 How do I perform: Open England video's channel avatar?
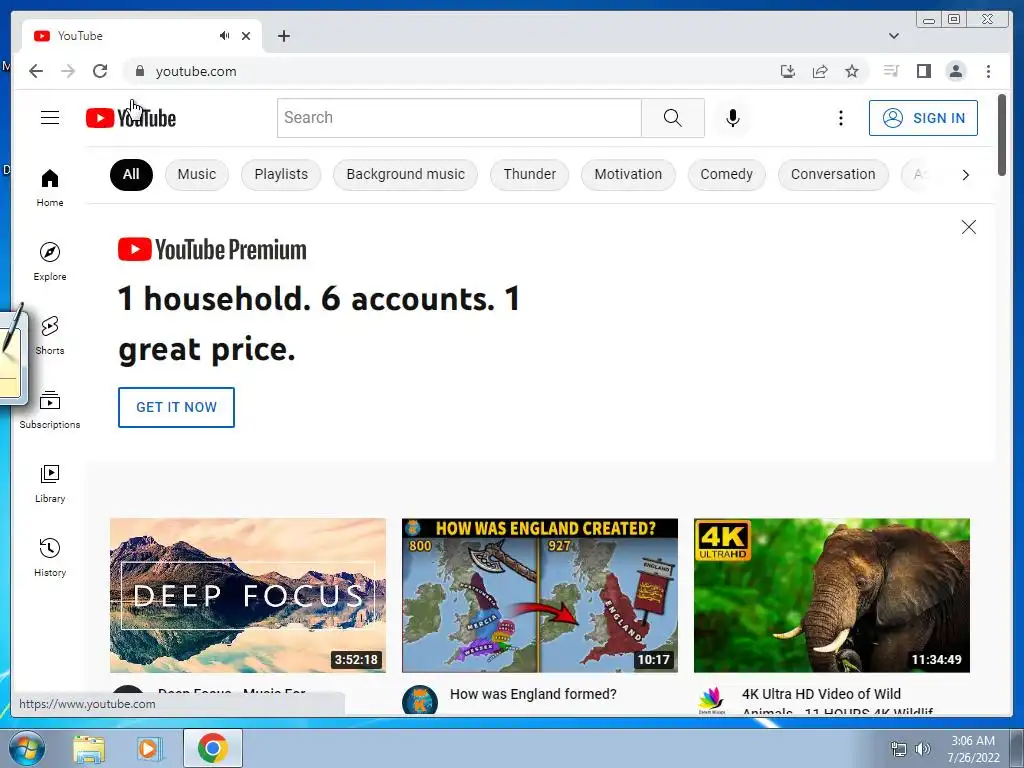pos(420,700)
